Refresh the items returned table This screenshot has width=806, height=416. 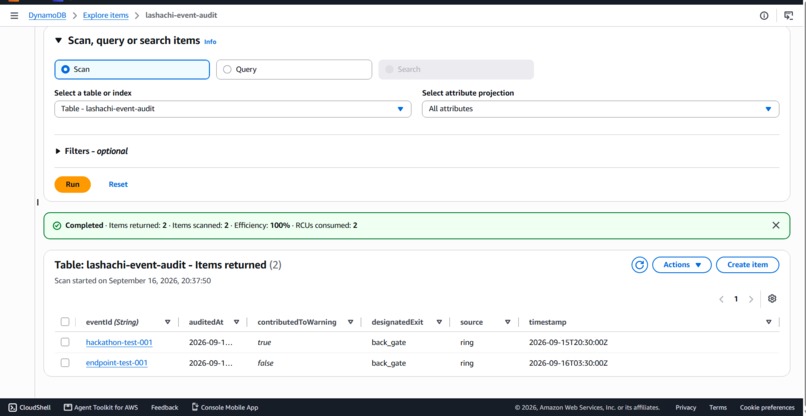click(x=639, y=265)
